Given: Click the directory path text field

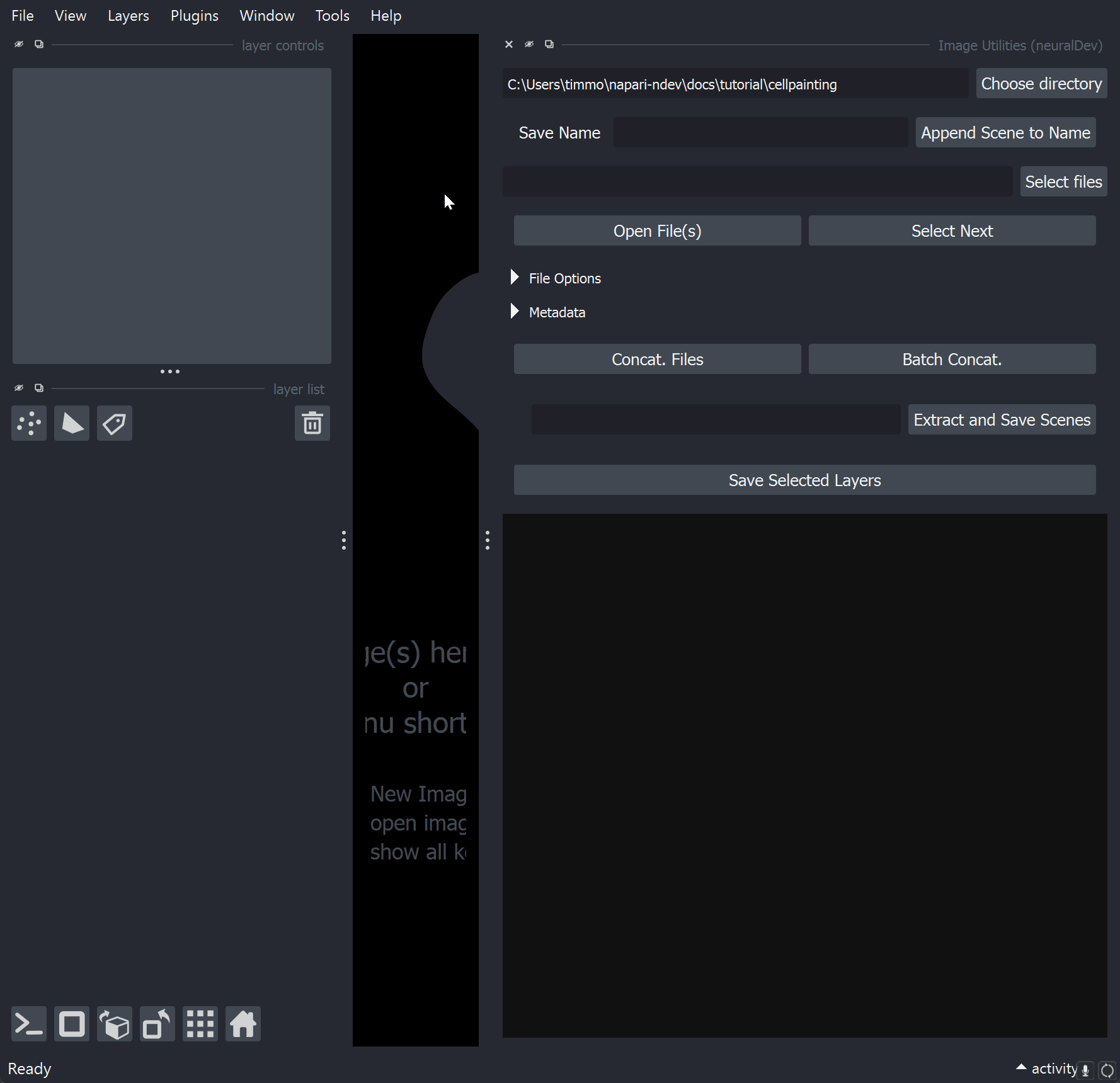Looking at the screenshot, I should [735, 83].
